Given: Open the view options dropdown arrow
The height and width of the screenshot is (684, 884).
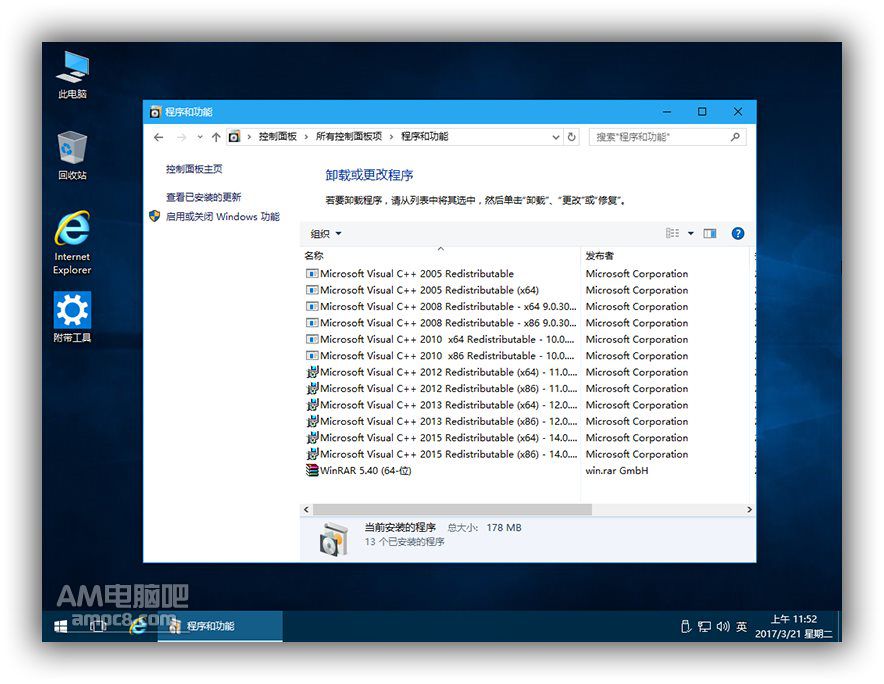Looking at the screenshot, I should [691, 233].
